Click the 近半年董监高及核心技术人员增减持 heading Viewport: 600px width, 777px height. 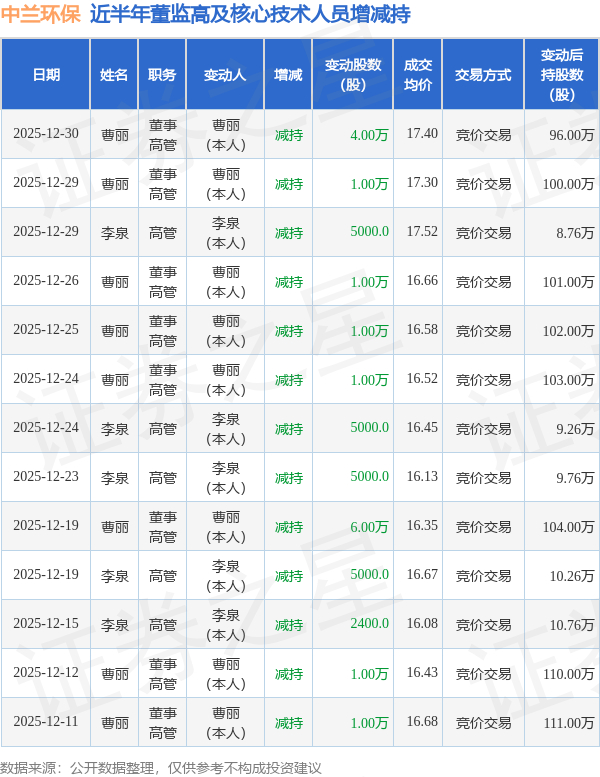(250, 14)
